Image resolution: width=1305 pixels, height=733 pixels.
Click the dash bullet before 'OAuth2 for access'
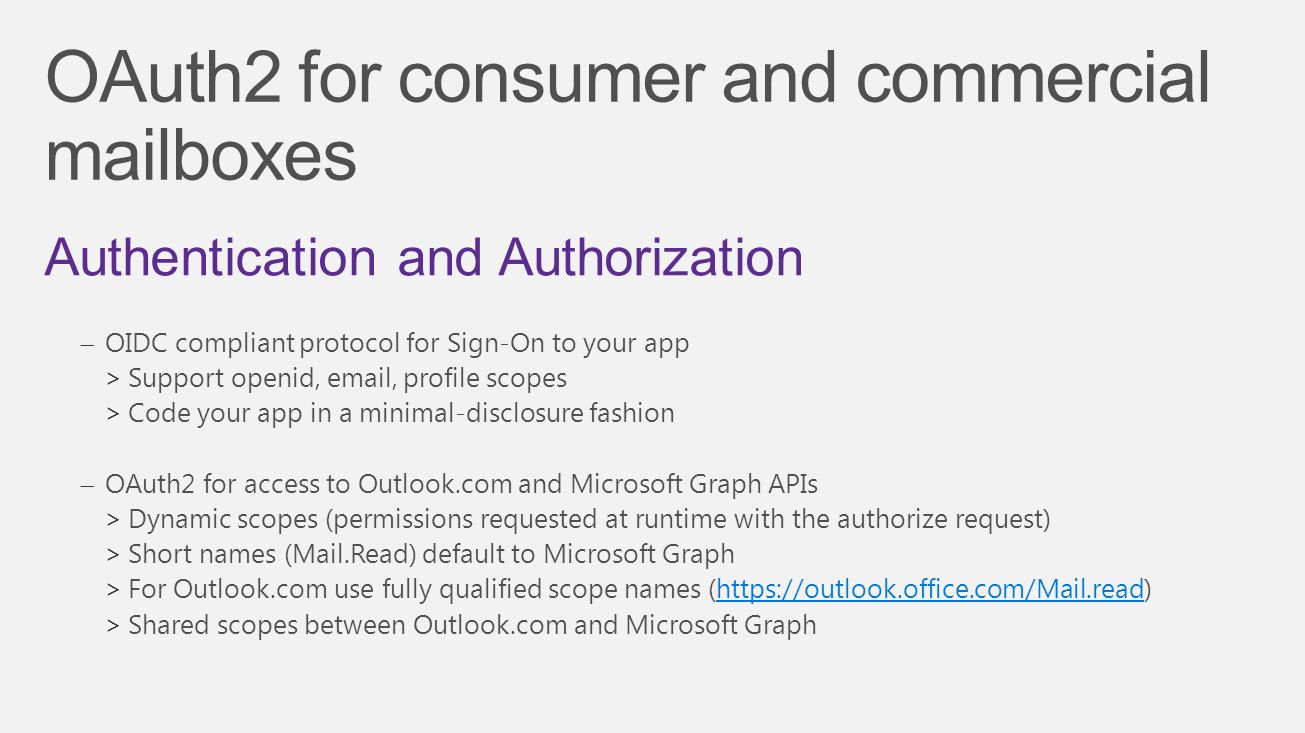88,486
